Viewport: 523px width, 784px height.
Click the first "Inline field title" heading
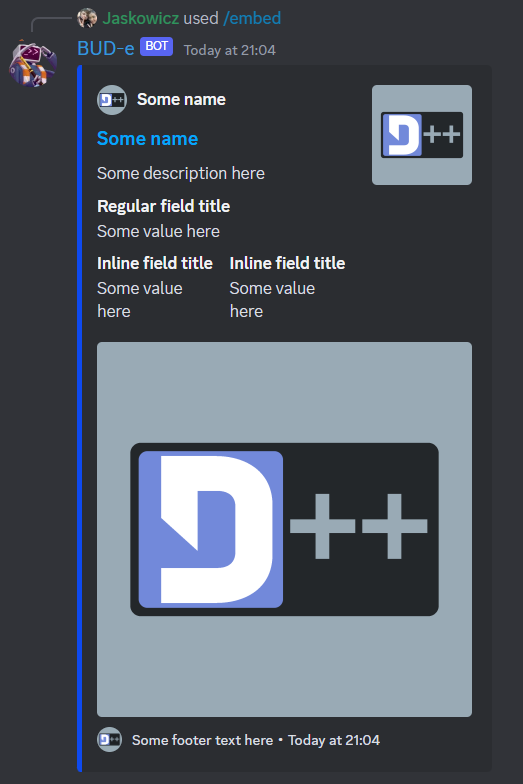coord(155,263)
